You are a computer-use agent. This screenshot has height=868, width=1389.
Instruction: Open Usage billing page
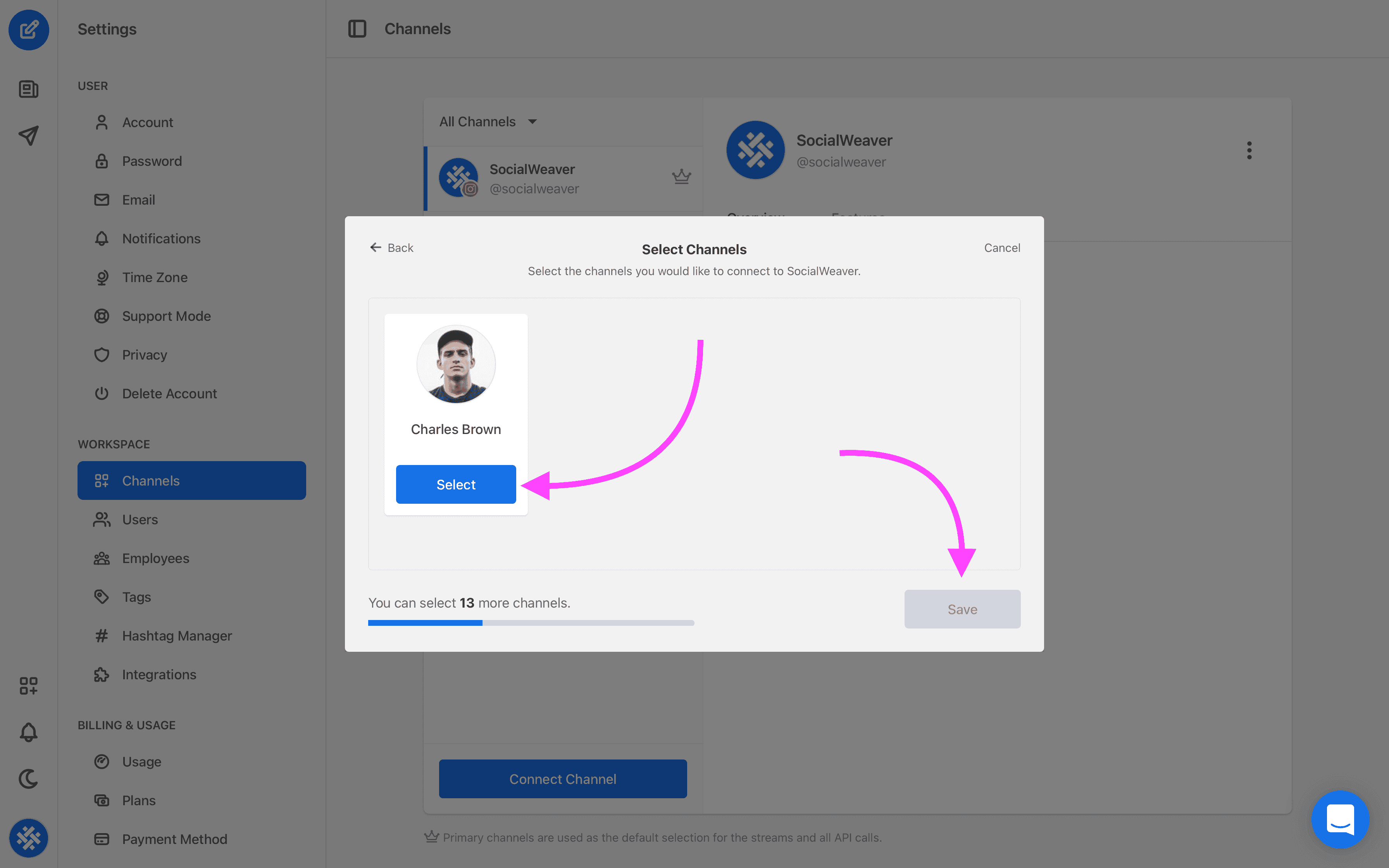tap(192, 761)
